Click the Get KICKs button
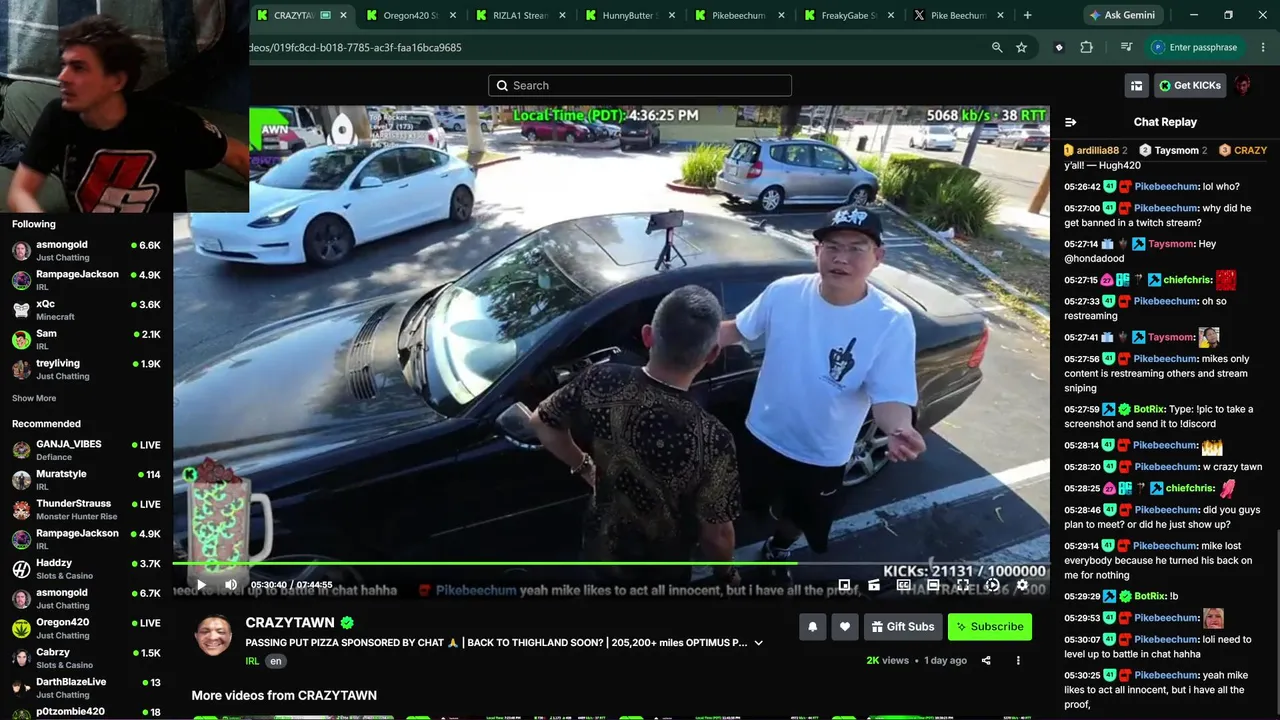The width and height of the screenshot is (1280, 720). 1190,86
